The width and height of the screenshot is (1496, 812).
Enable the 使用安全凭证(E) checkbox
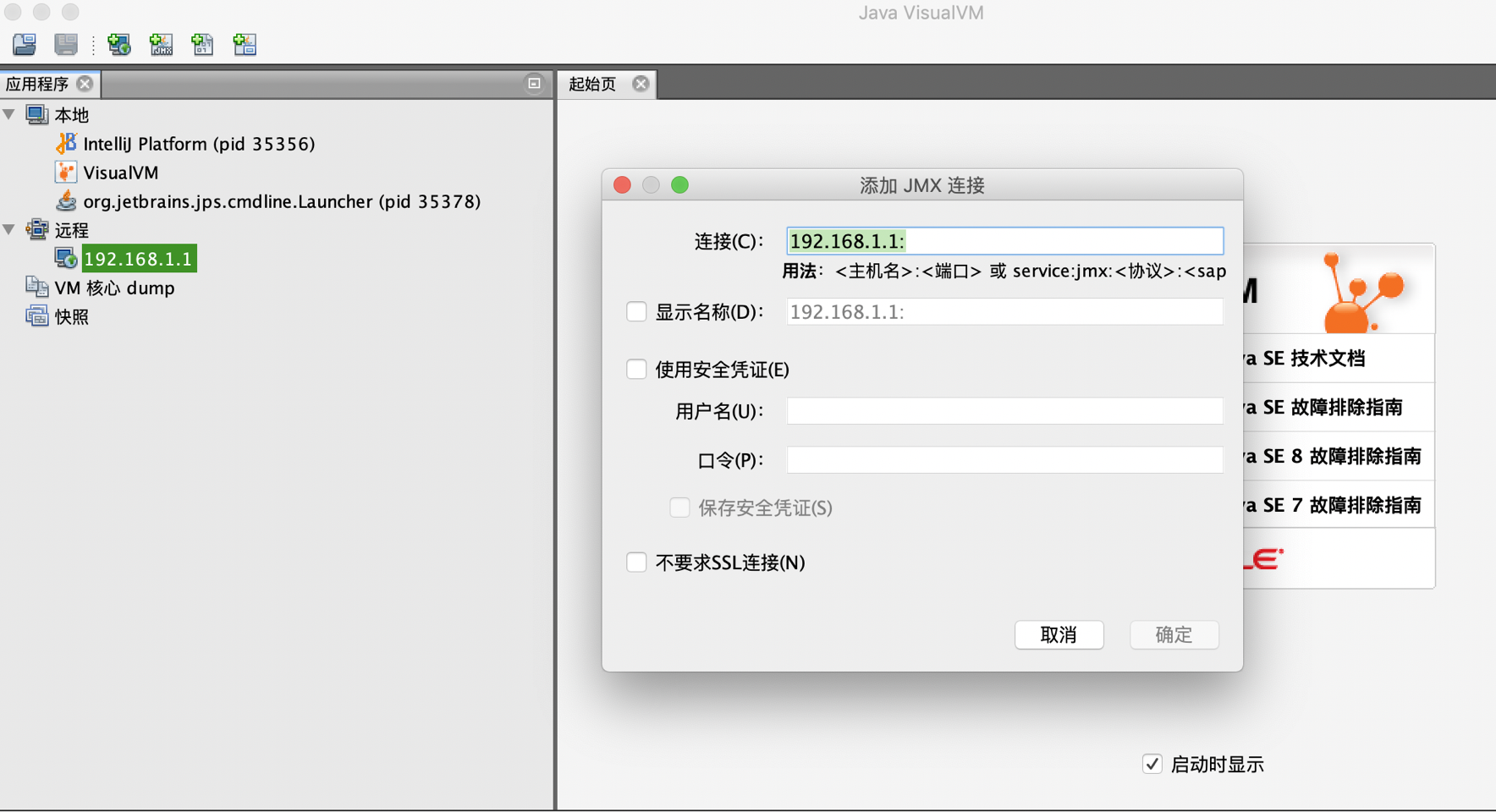click(x=636, y=369)
